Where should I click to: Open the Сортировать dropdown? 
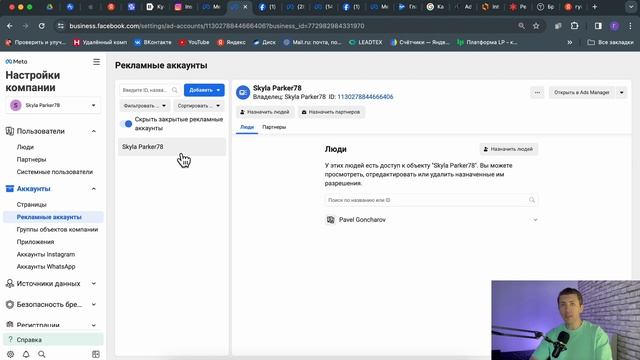[x=199, y=106]
